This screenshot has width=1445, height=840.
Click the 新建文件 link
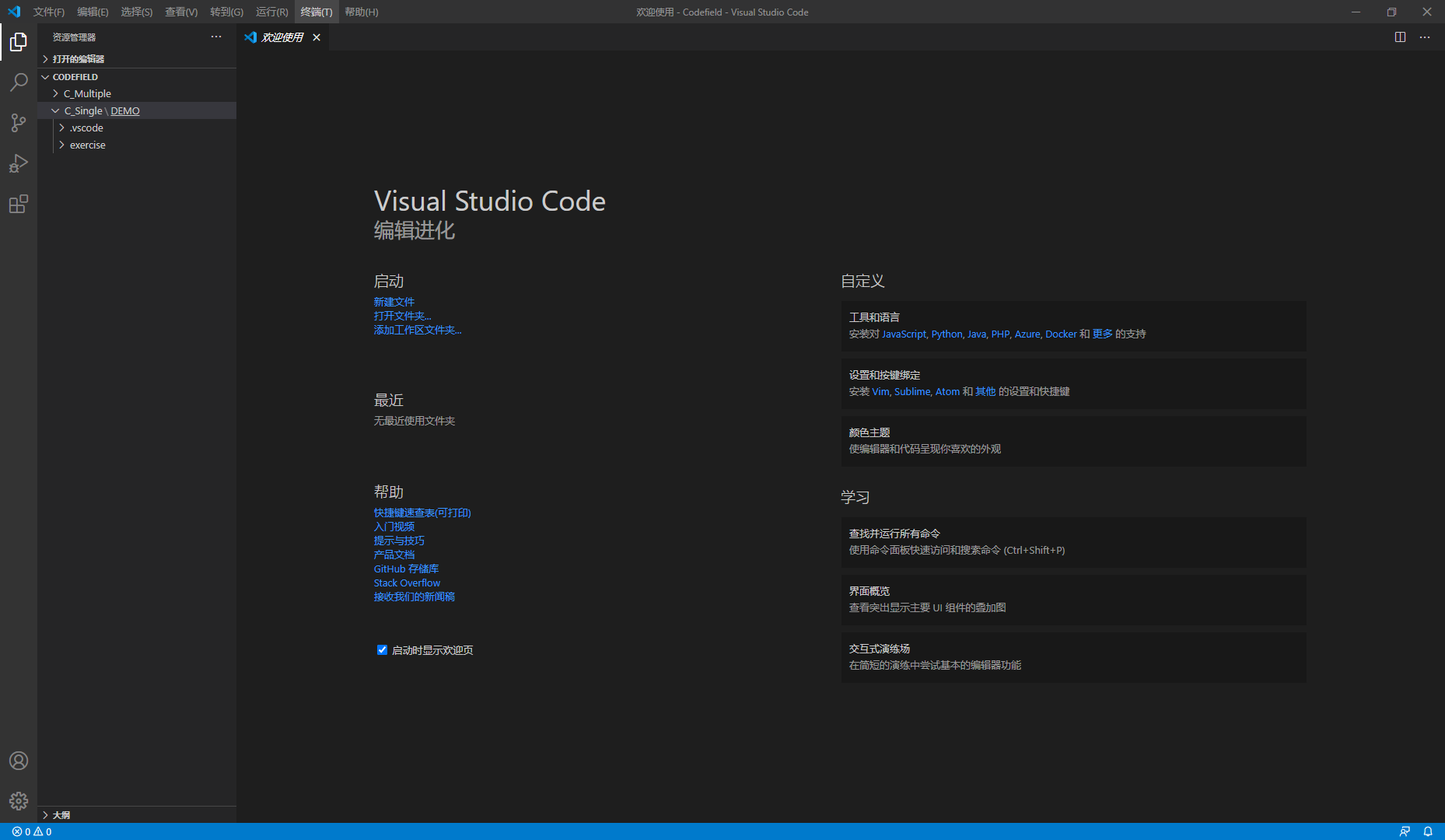click(394, 302)
